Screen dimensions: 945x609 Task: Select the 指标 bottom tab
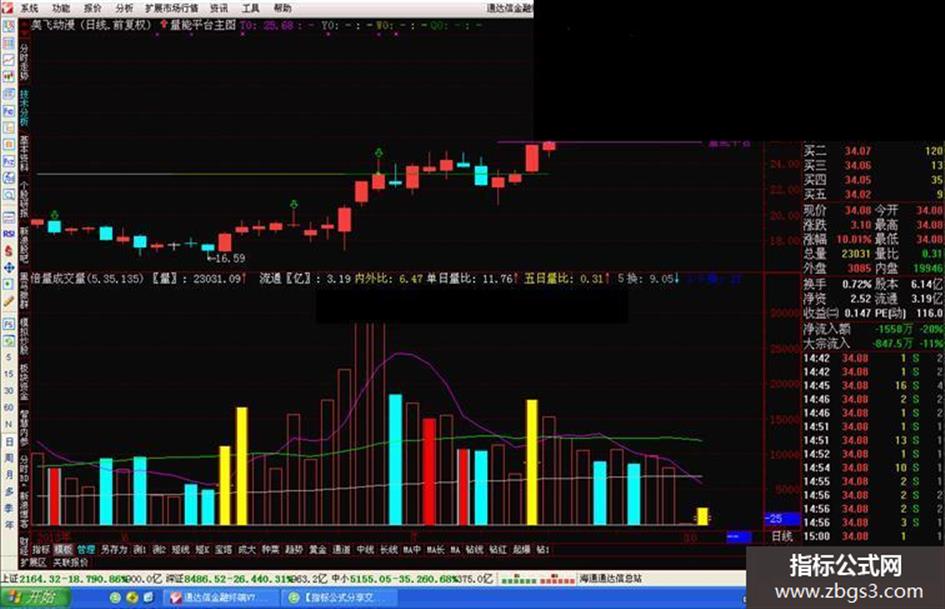(41, 549)
